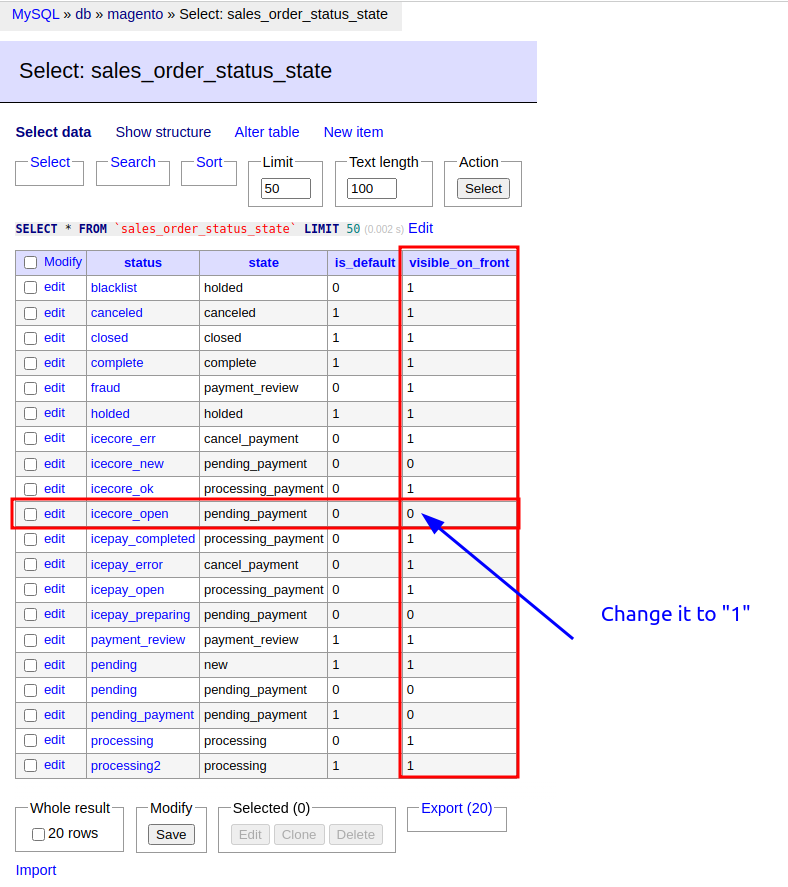Go to New item
This screenshot has height=887, width=788.
point(354,132)
